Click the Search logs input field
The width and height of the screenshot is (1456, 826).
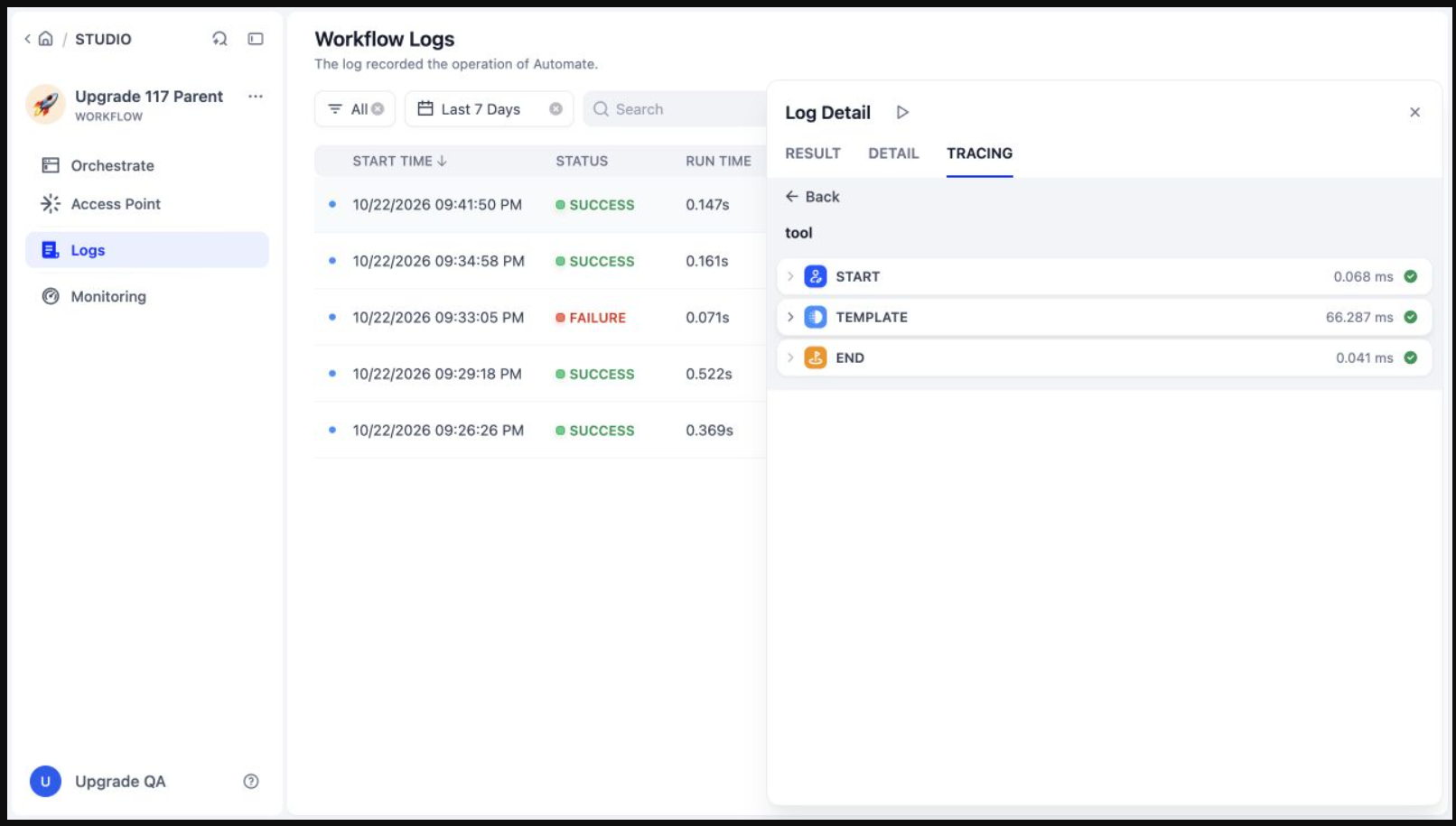click(x=676, y=109)
